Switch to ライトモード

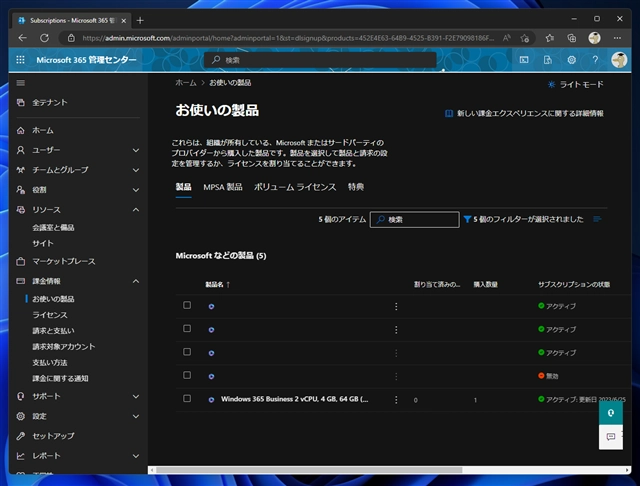pyautogui.click(x=575, y=84)
